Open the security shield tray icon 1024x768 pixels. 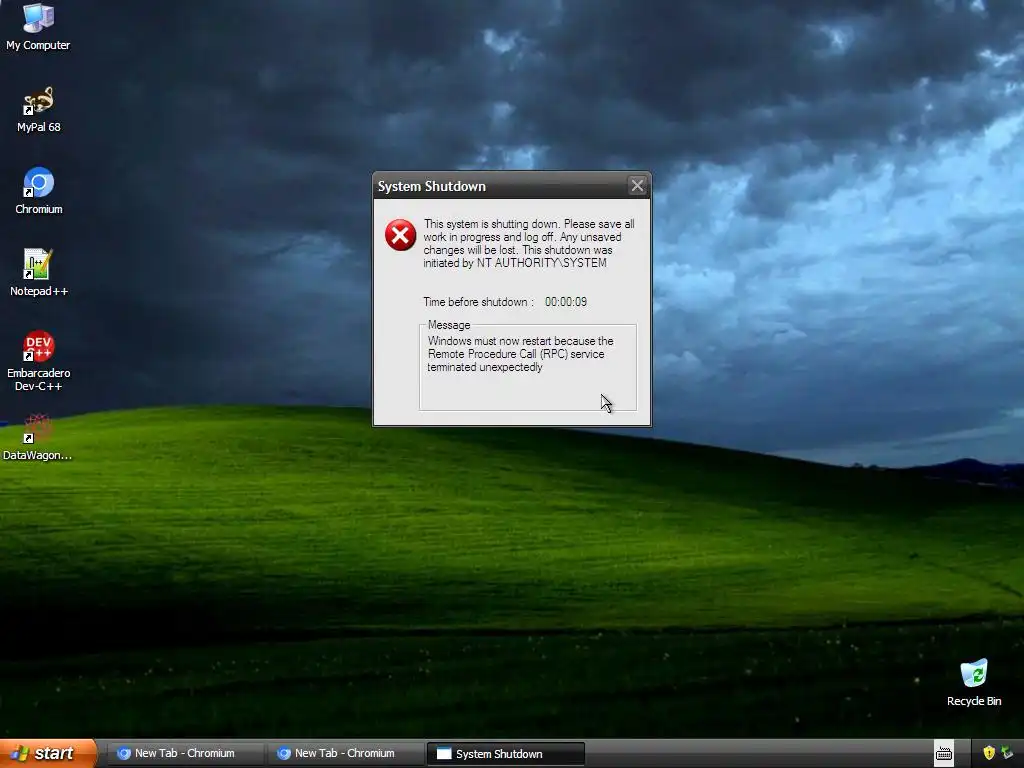989,753
